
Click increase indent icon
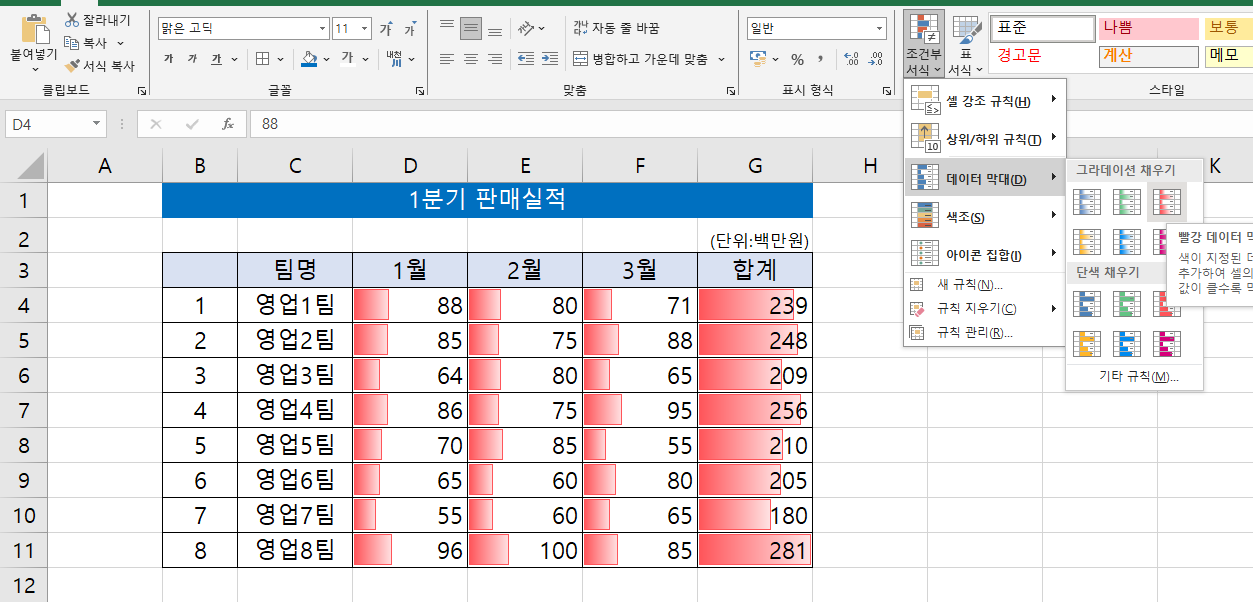click(550, 59)
